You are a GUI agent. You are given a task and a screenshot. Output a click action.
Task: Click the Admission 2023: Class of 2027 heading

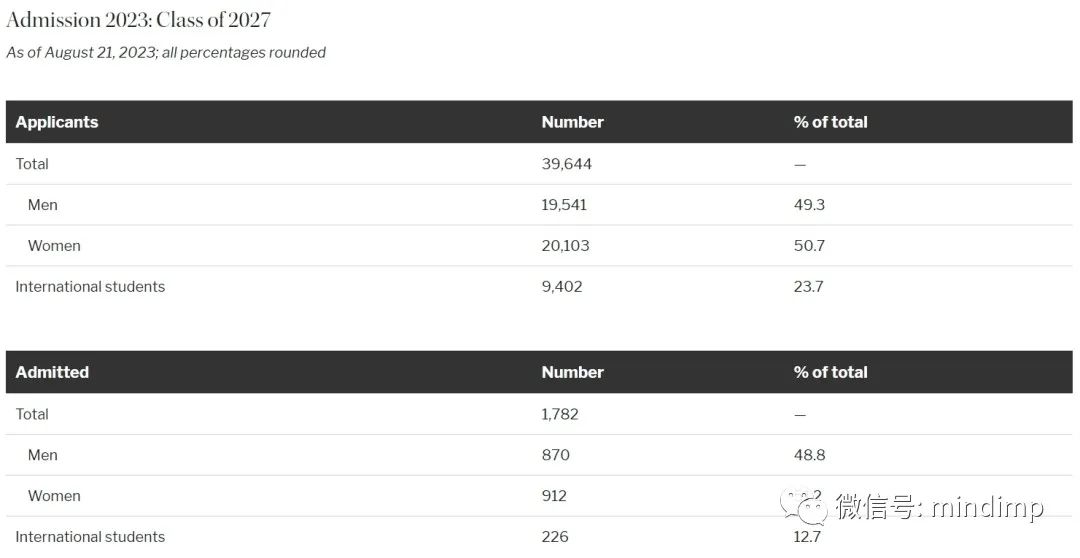(x=138, y=20)
